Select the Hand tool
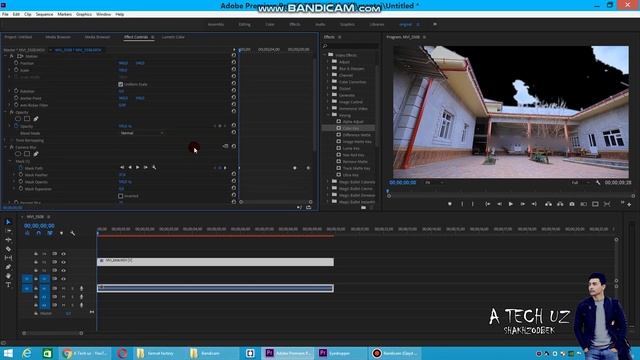The width and height of the screenshot is (640, 360). click(8, 276)
